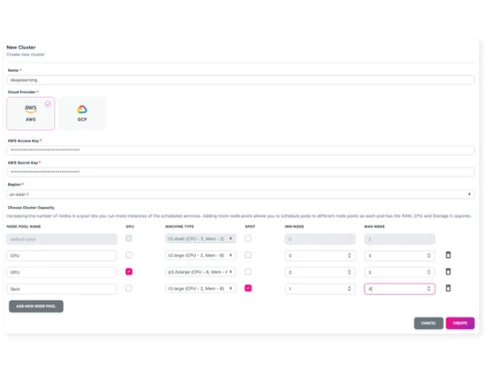Image resolution: width=500 pixels, height=375 pixels.
Task: Tick the Spot checkbox for default-pool row
Action: [x=248, y=238]
